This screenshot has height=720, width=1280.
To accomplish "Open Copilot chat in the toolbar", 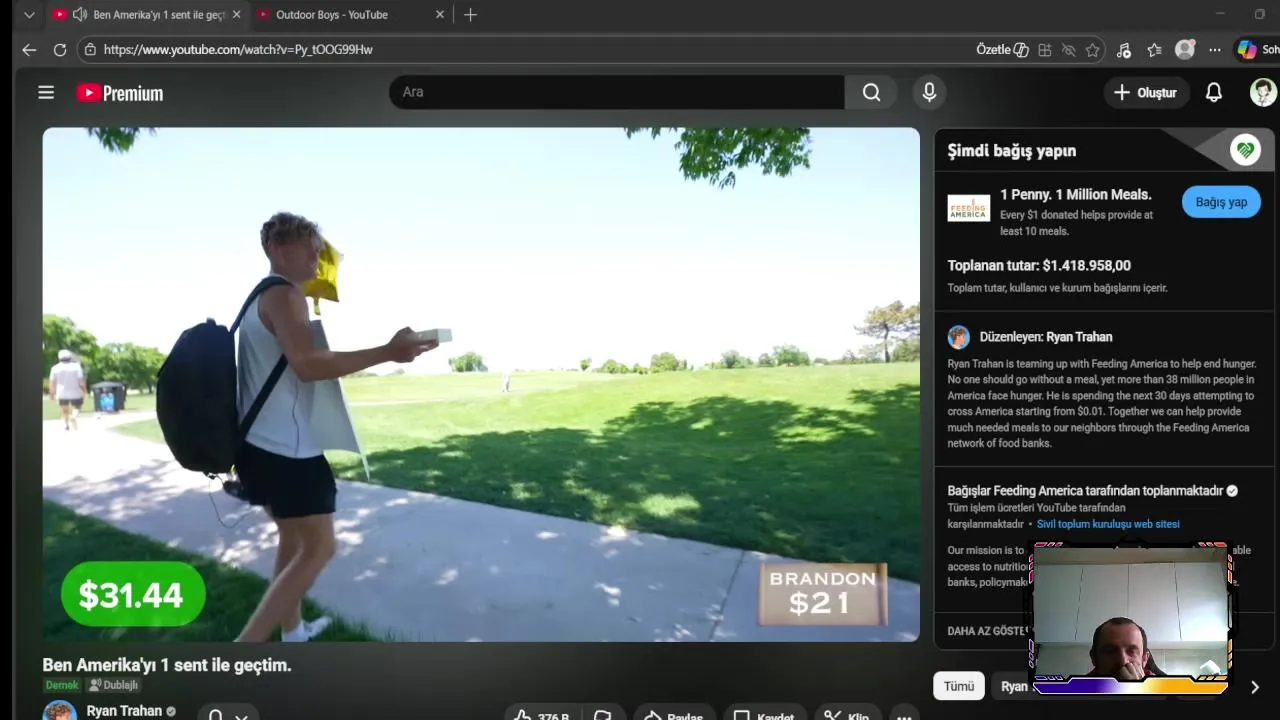I will coord(1256,49).
